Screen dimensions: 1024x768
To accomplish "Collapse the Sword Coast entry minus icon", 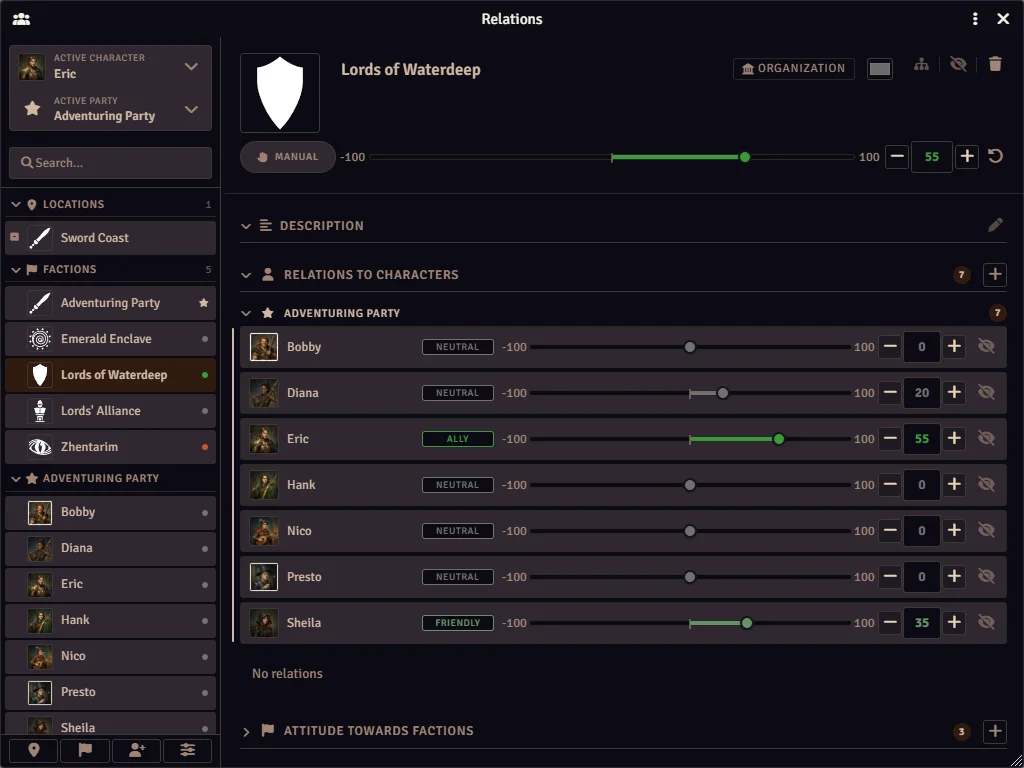I will tap(14, 237).
